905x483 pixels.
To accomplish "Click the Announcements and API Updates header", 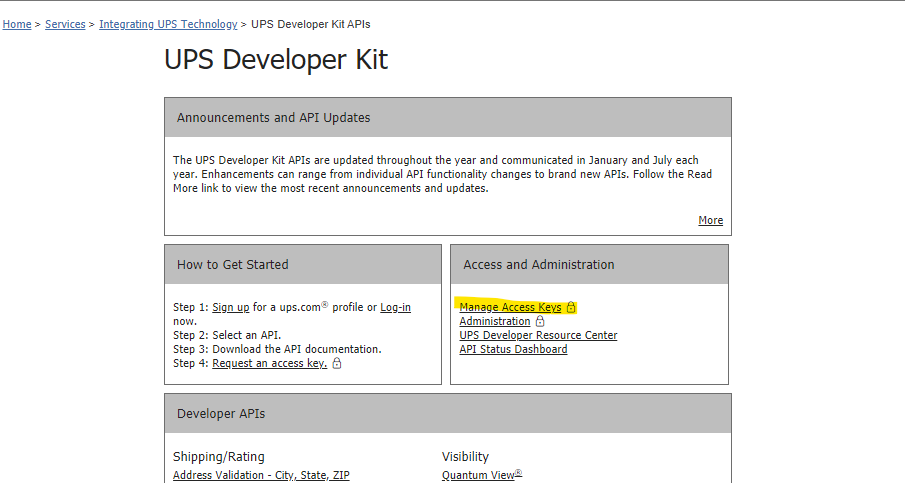I will [448, 117].
